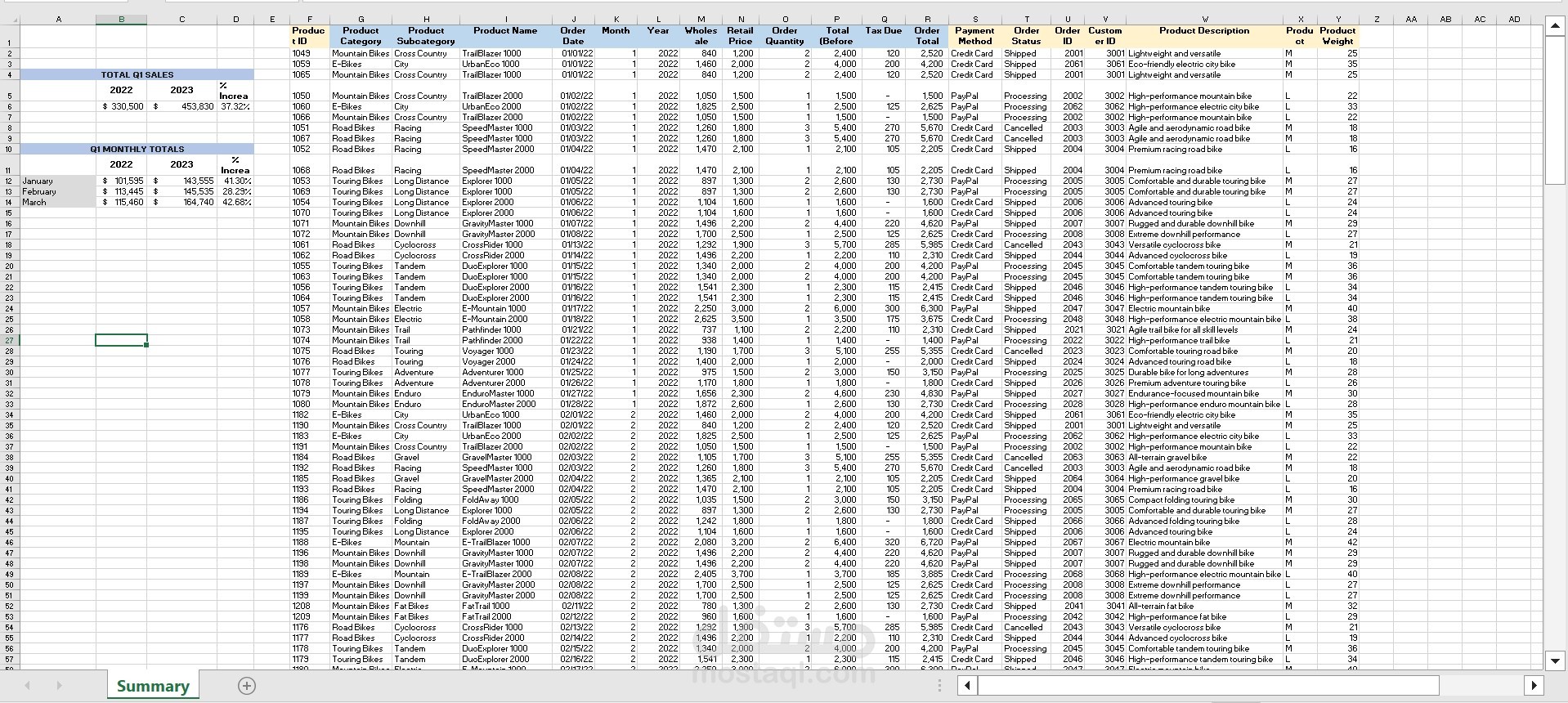Select the 164,740 March 2023 cell

pyautogui.click(x=182, y=202)
